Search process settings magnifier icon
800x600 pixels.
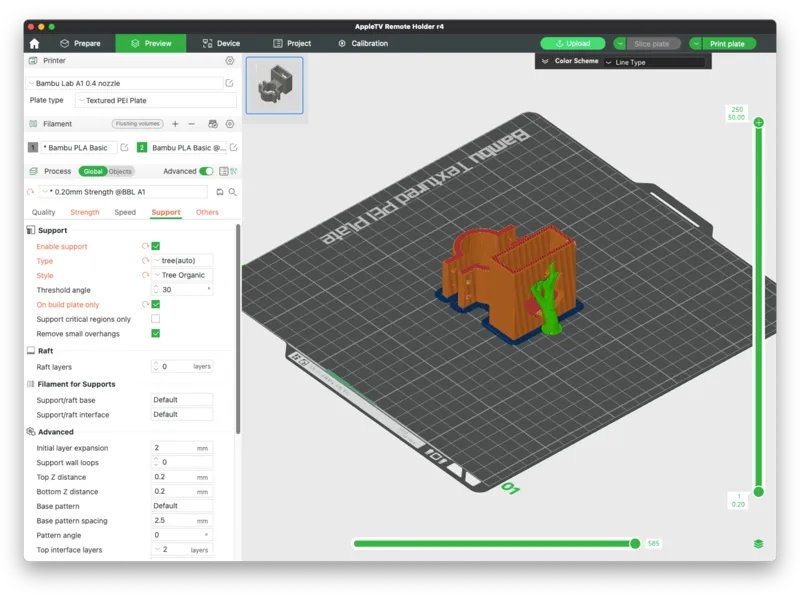click(233, 192)
